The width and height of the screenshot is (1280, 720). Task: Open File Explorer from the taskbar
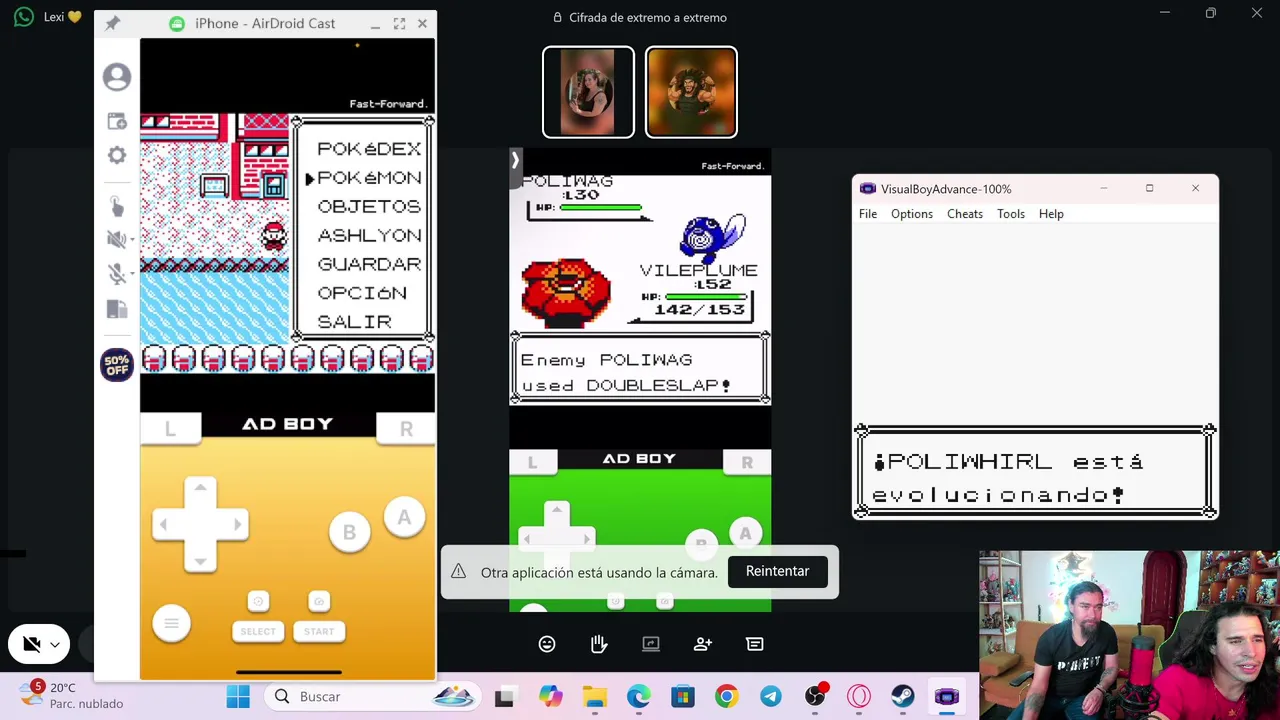tap(595, 696)
